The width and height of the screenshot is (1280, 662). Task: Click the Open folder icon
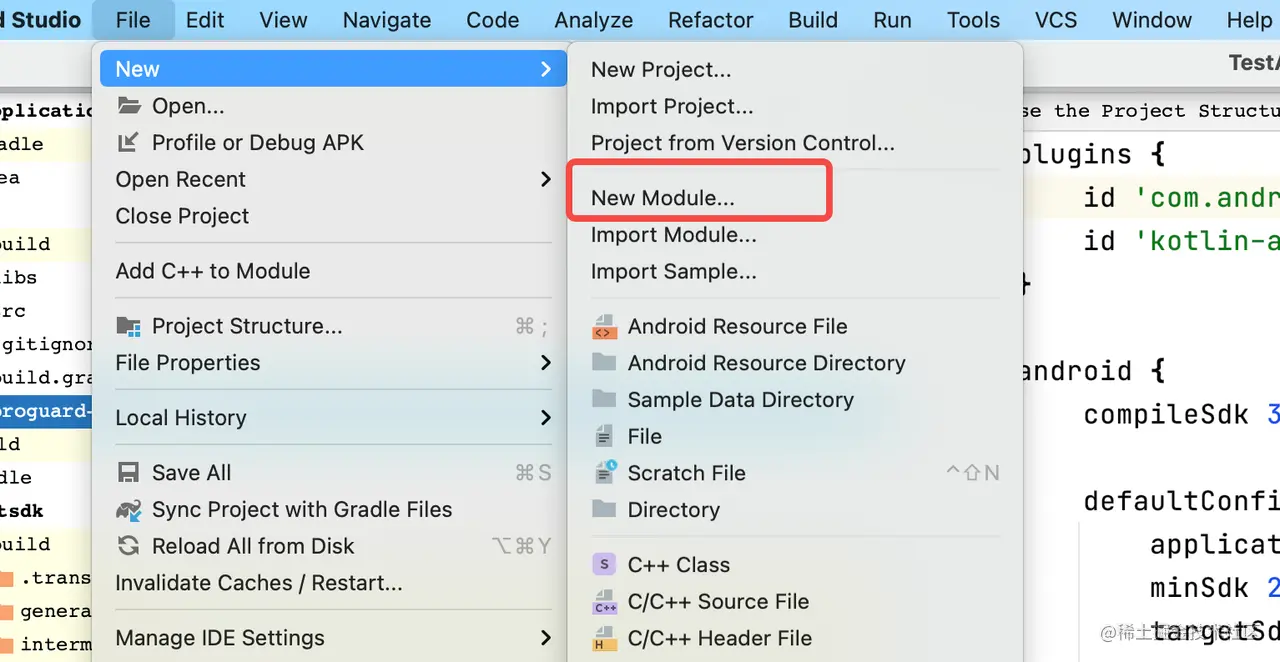pos(128,106)
